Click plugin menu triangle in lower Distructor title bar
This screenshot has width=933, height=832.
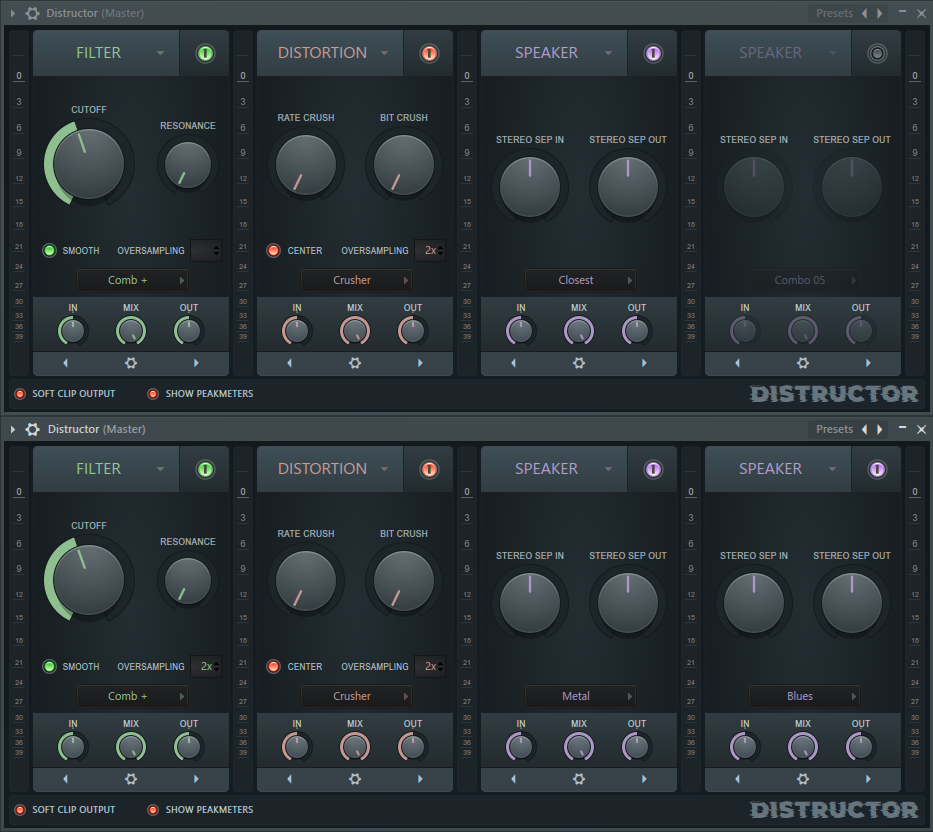pos(14,429)
